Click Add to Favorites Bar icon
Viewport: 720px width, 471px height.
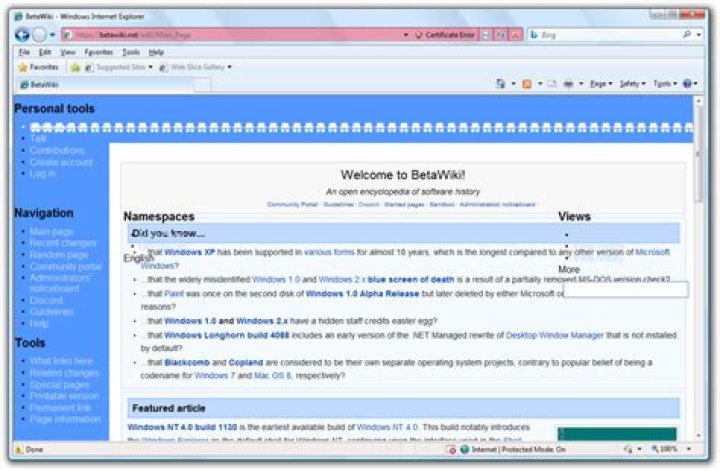click(x=75, y=68)
